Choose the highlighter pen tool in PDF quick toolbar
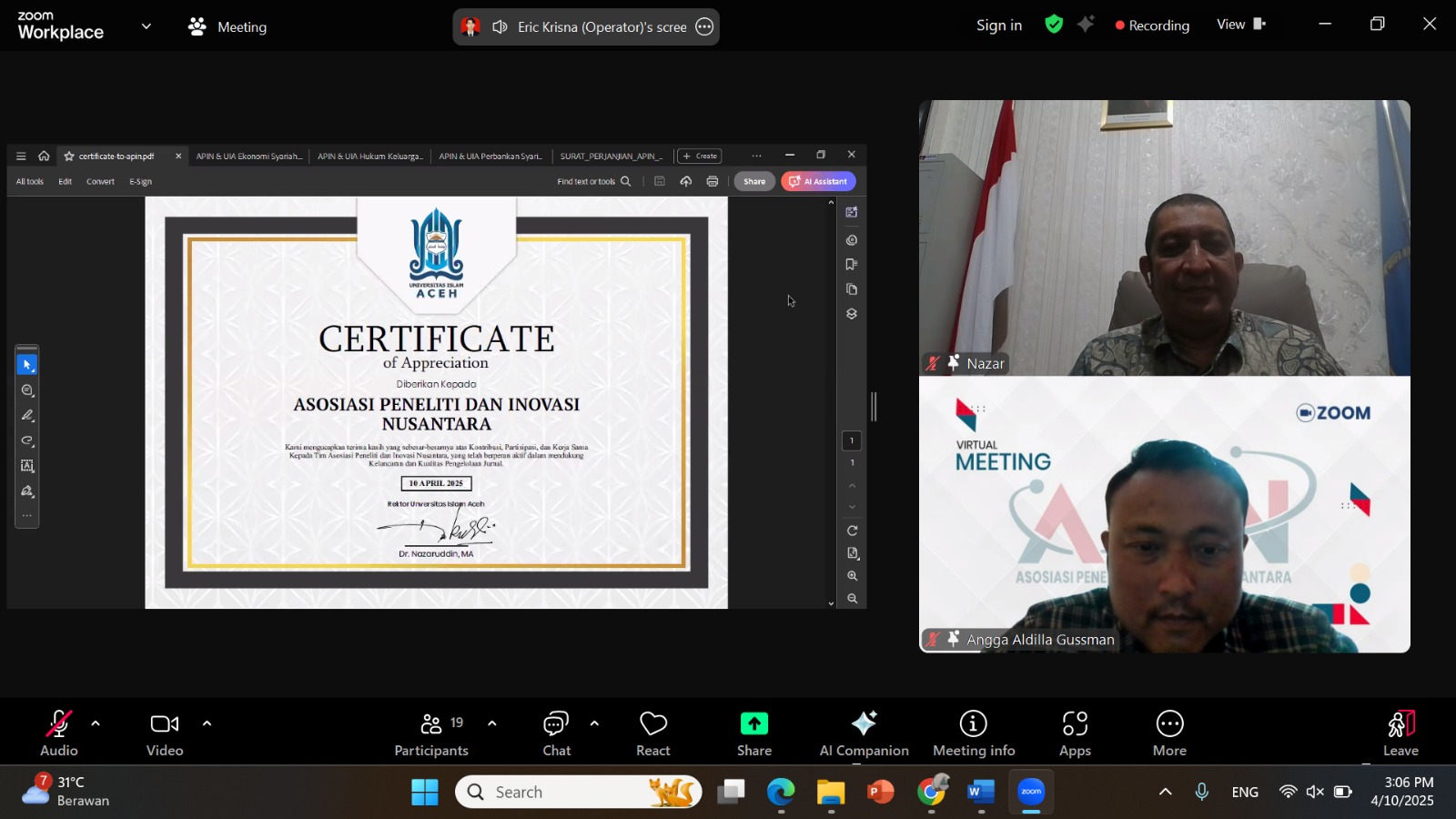Screen dimensions: 1456x819 coord(27,416)
